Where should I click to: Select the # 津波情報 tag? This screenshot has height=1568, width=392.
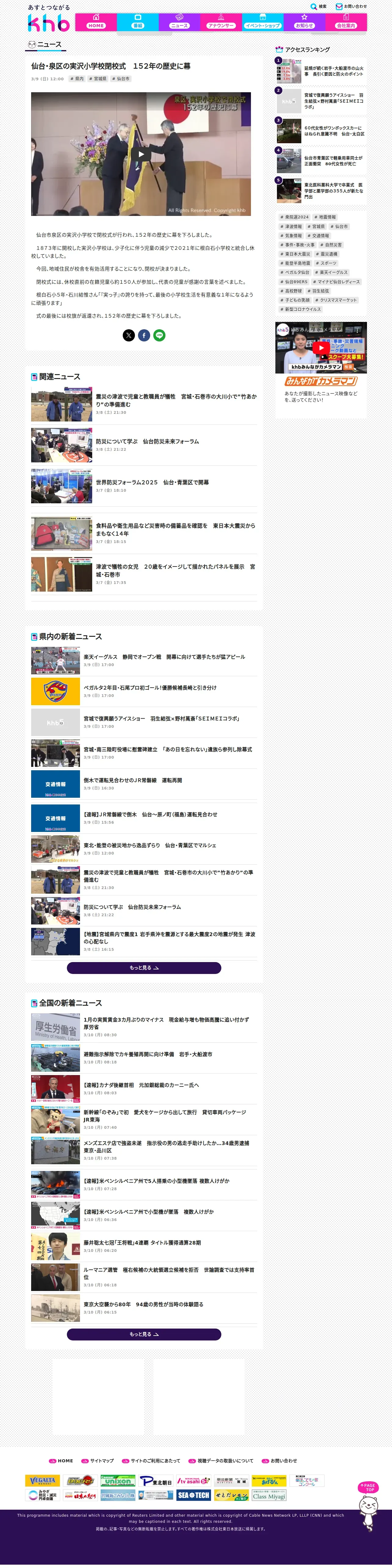point(291,226)
